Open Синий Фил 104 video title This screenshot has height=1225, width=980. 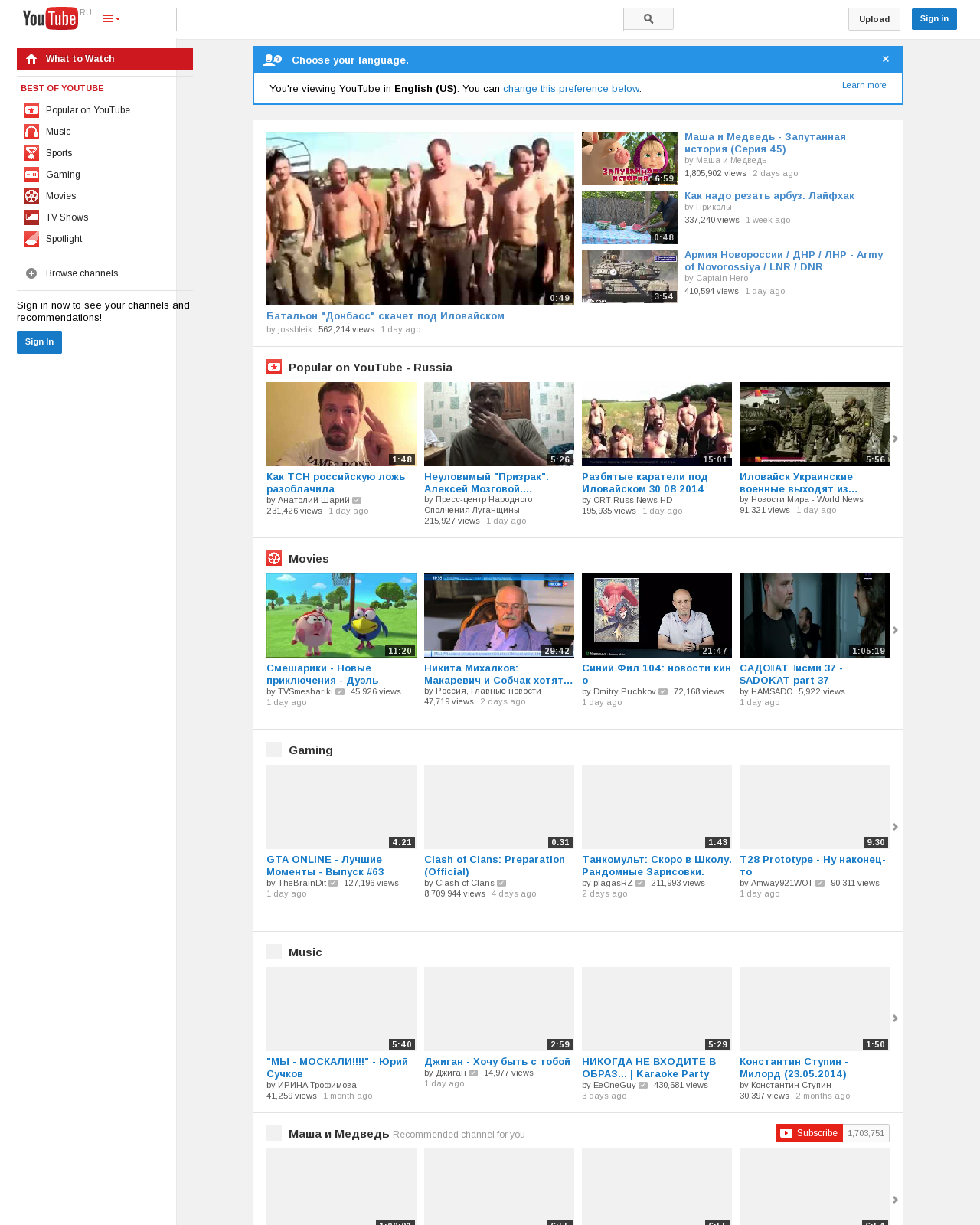pos(656,674)
